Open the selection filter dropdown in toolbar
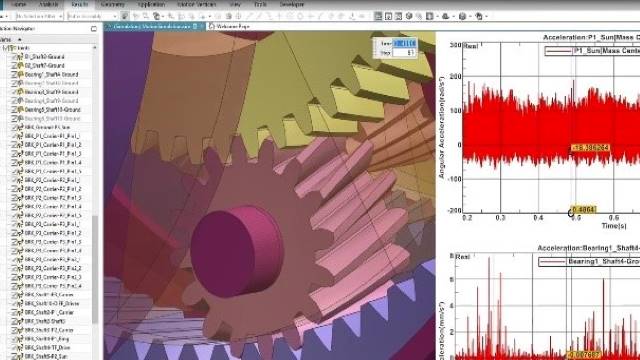The height and width of the screenshot is (360, 640). (x=38, y=16)
